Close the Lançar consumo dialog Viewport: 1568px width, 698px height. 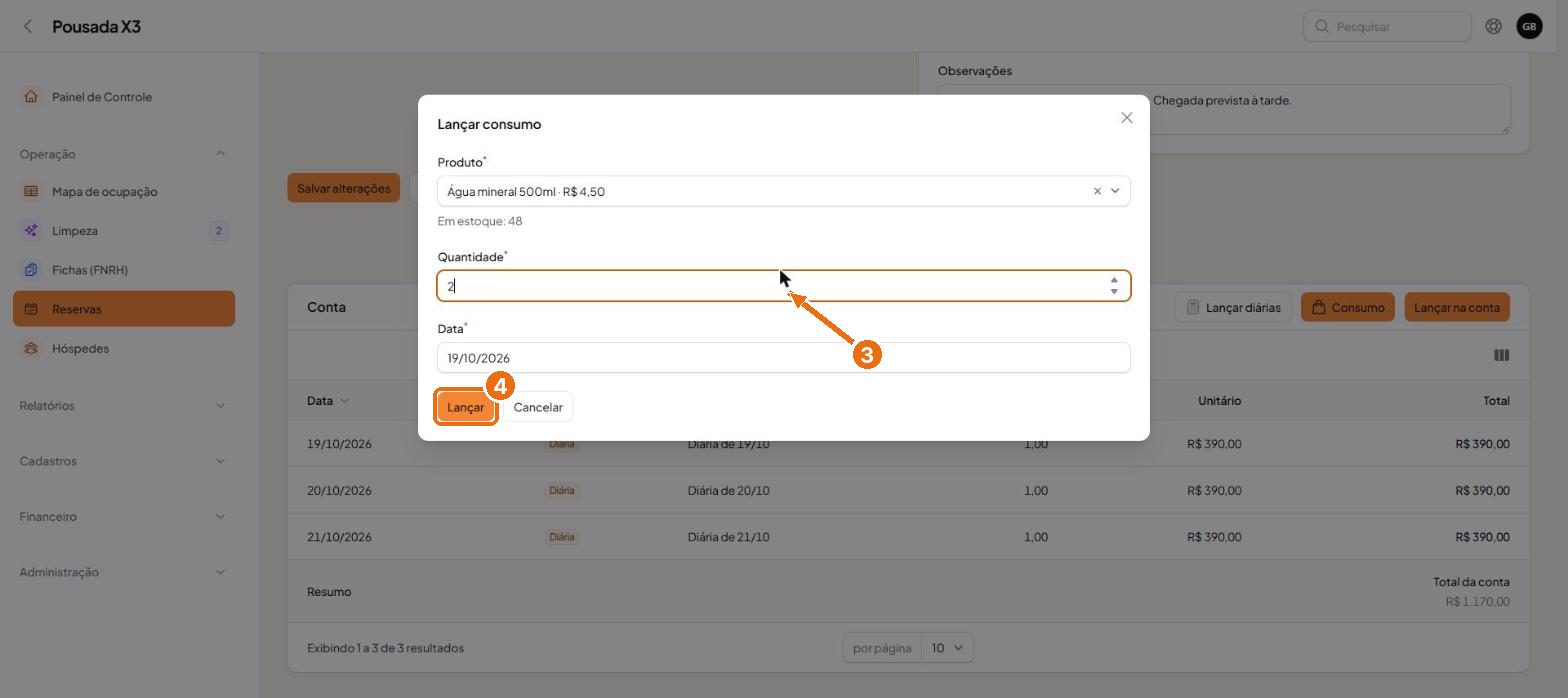[x=1126, y=118]
